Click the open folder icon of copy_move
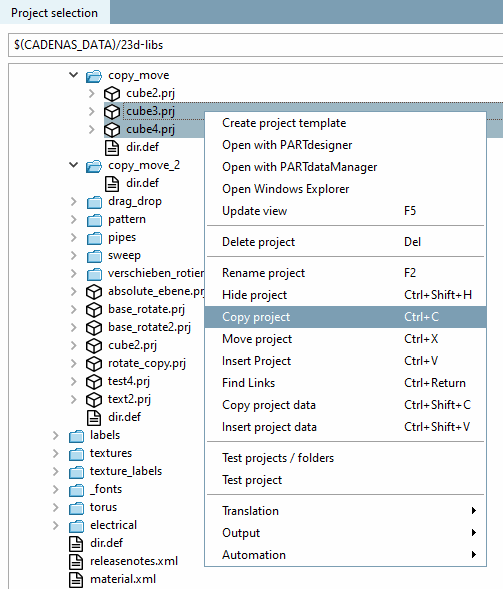This screenshot has height=589, width=503. pyautogui.click(x=94, y=76)
